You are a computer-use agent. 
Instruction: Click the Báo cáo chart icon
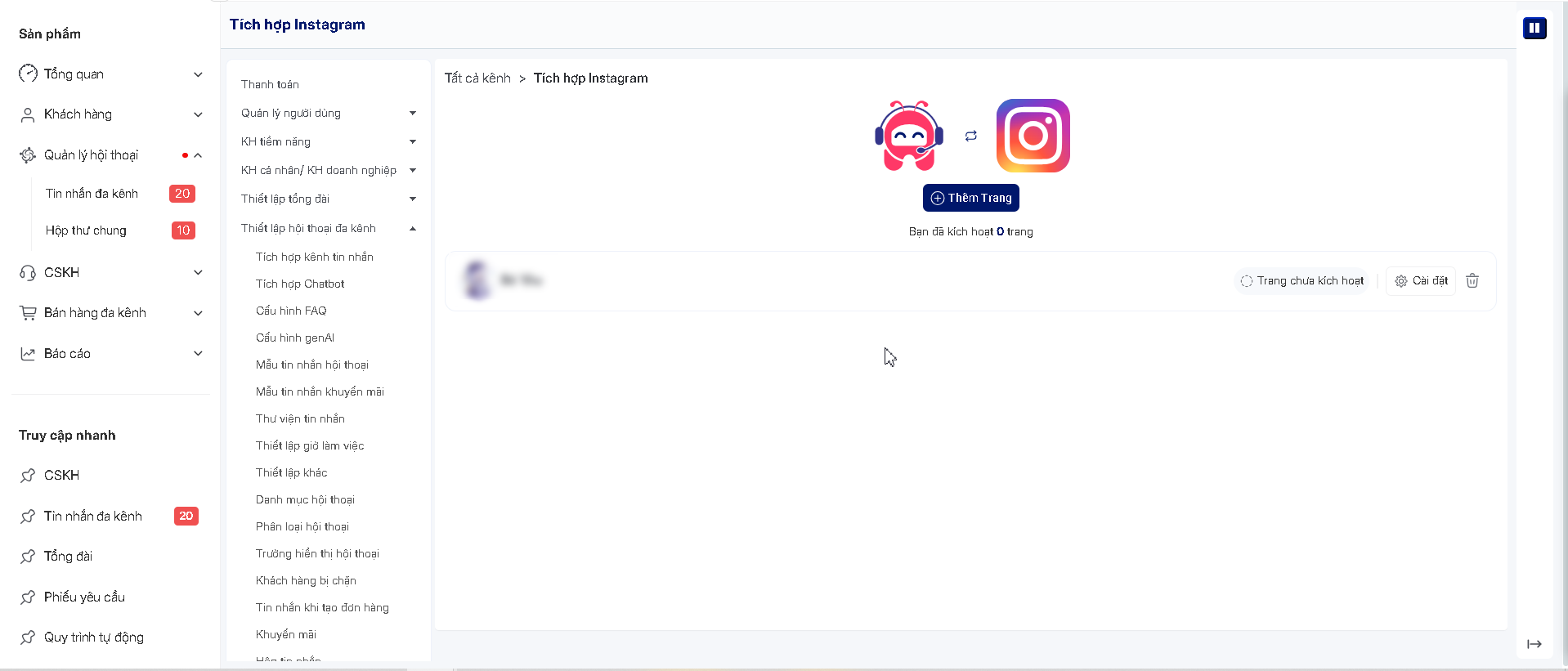pos(28,354)
